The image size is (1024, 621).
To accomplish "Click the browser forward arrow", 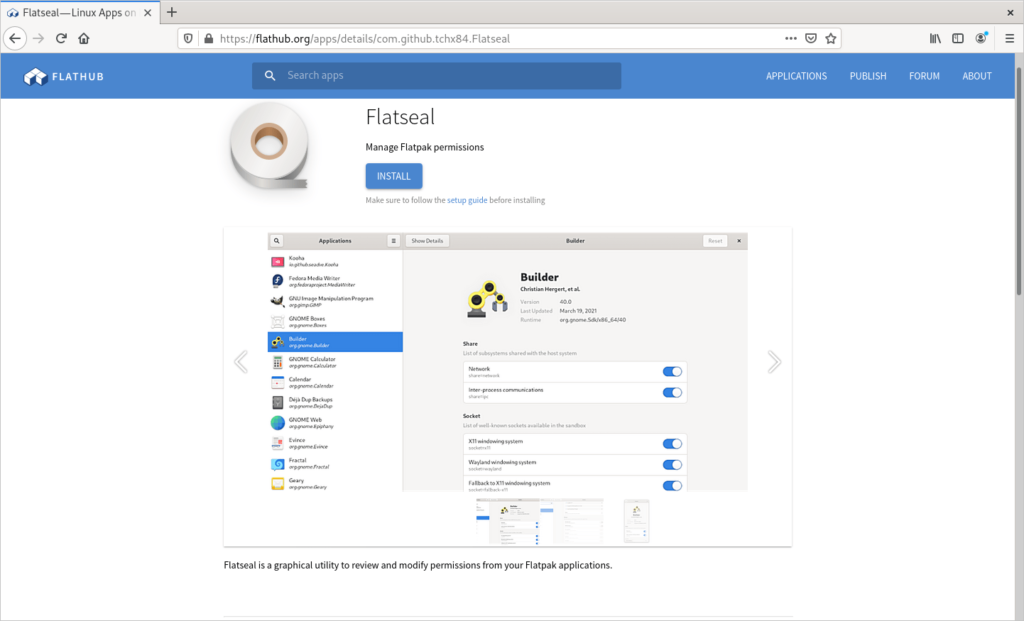I will [39, 39].
